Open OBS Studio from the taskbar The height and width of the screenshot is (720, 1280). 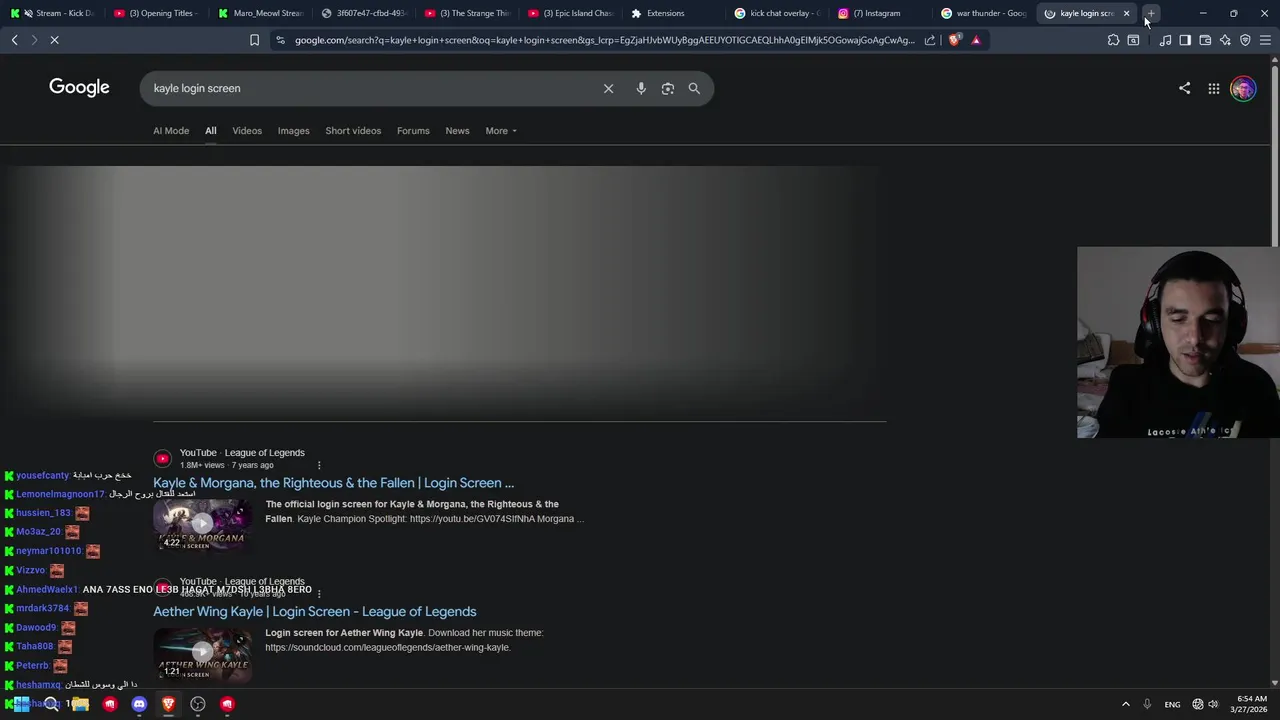click(198, 704)
